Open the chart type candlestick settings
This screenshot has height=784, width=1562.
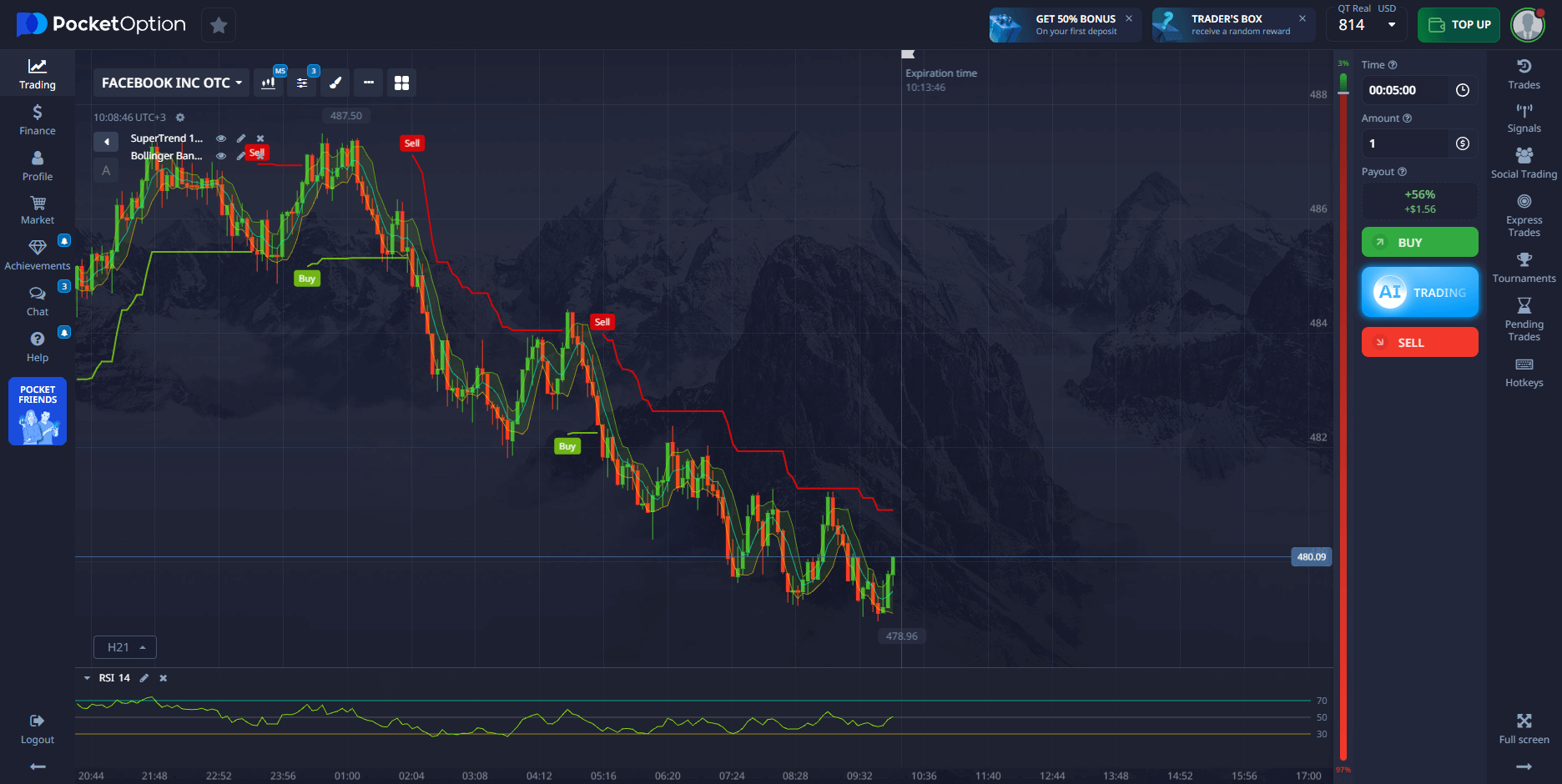point(269,83)
